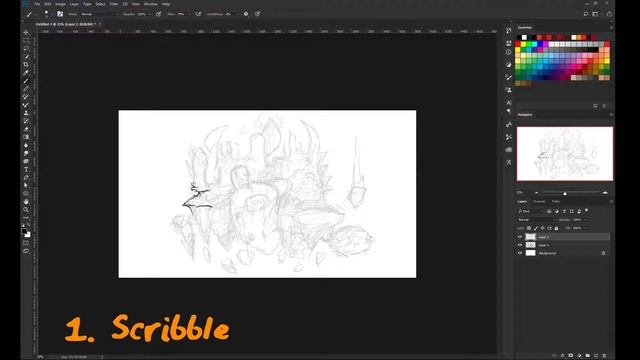Viewport: 640px width, 360px height.
Task: Click the share icon at top right
Action: [609, 14]
